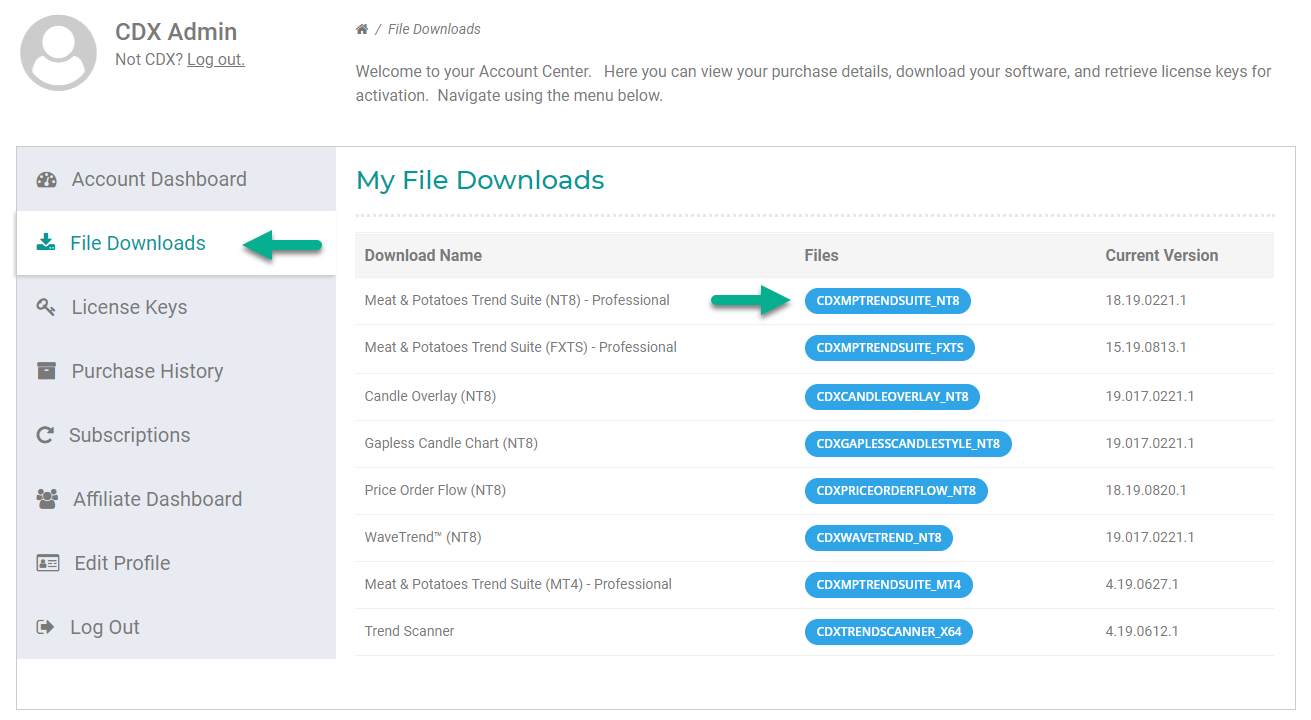Click the Price Order Flow (NT8) row name
Image resolution: width=1311 pixels, height=720 pixels.
pos(435,490)
